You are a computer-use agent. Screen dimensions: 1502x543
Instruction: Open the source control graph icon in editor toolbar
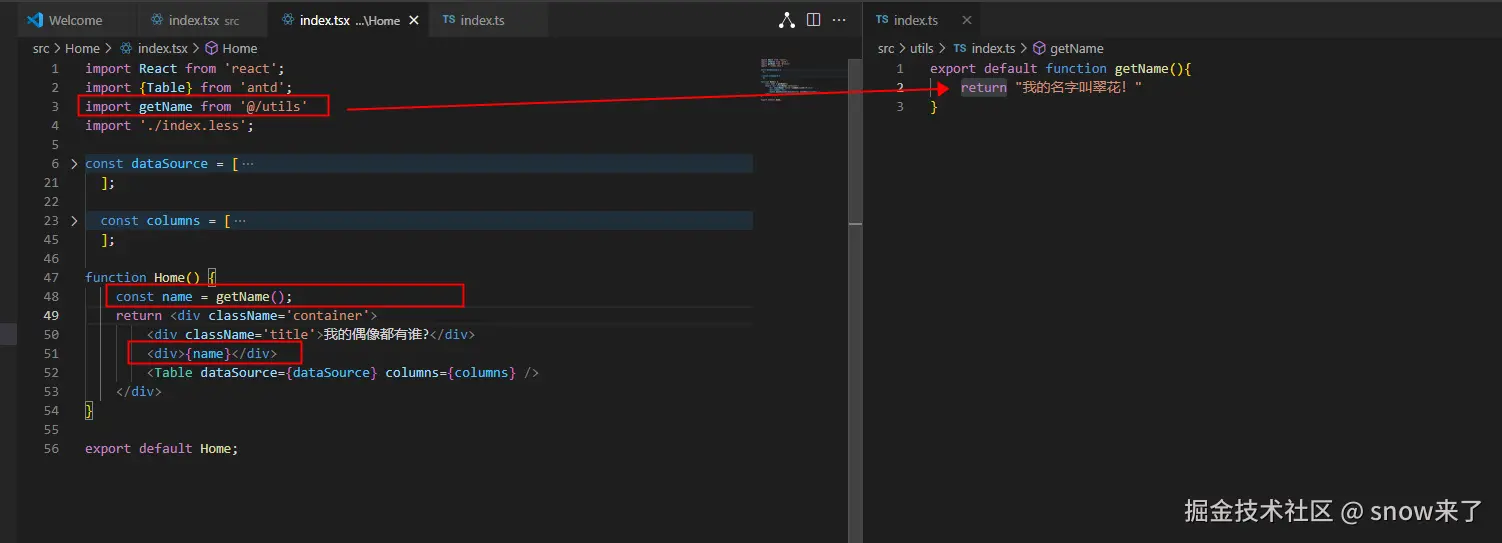(x=787, y=20)
